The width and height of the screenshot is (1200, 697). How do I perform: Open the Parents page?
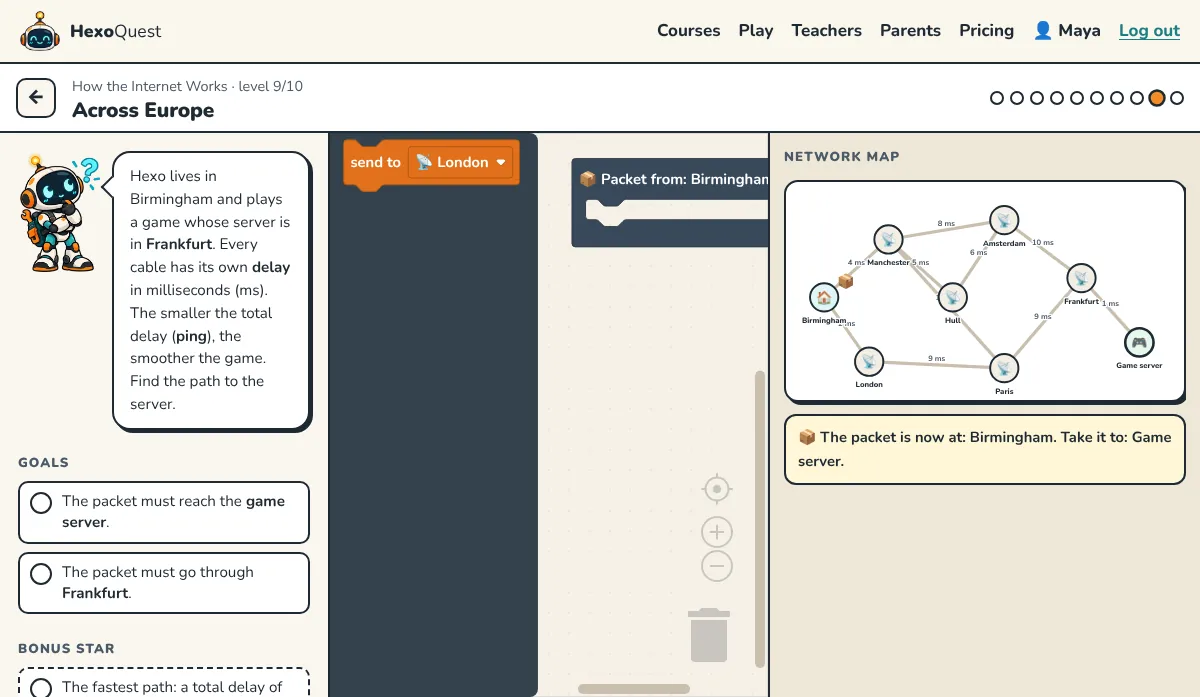910,31
